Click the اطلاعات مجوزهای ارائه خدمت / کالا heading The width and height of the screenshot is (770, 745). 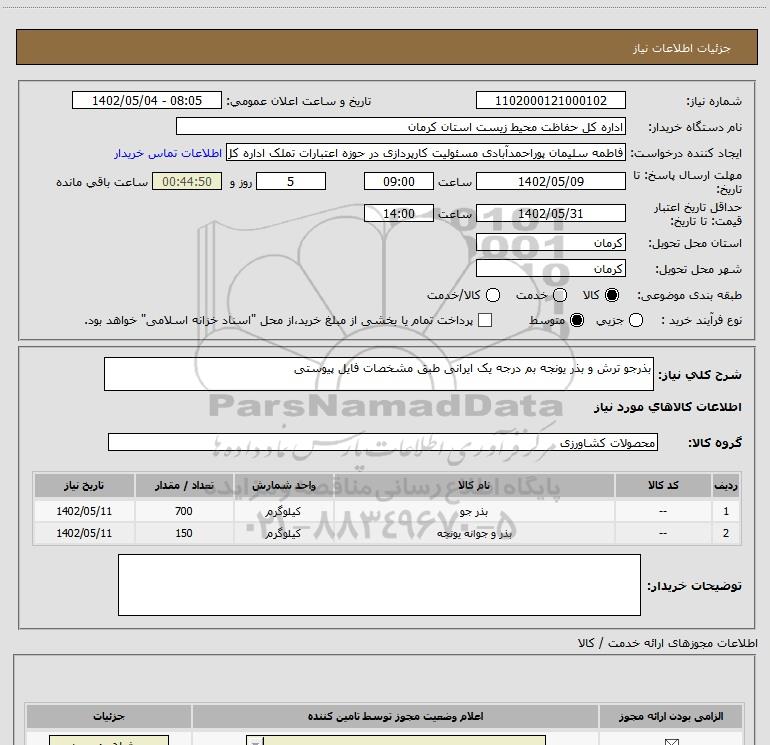point(667,643)
